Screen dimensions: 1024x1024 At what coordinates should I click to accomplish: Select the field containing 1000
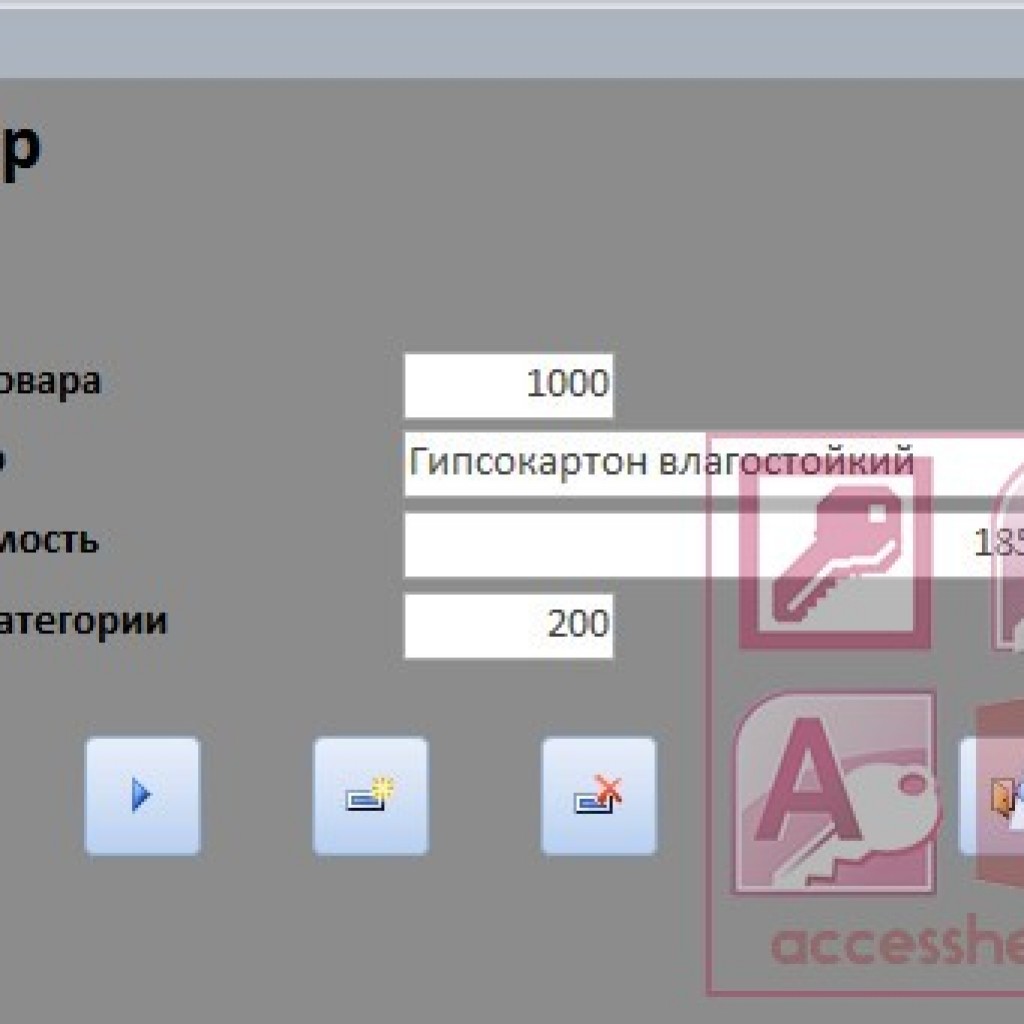pos(509,385)
